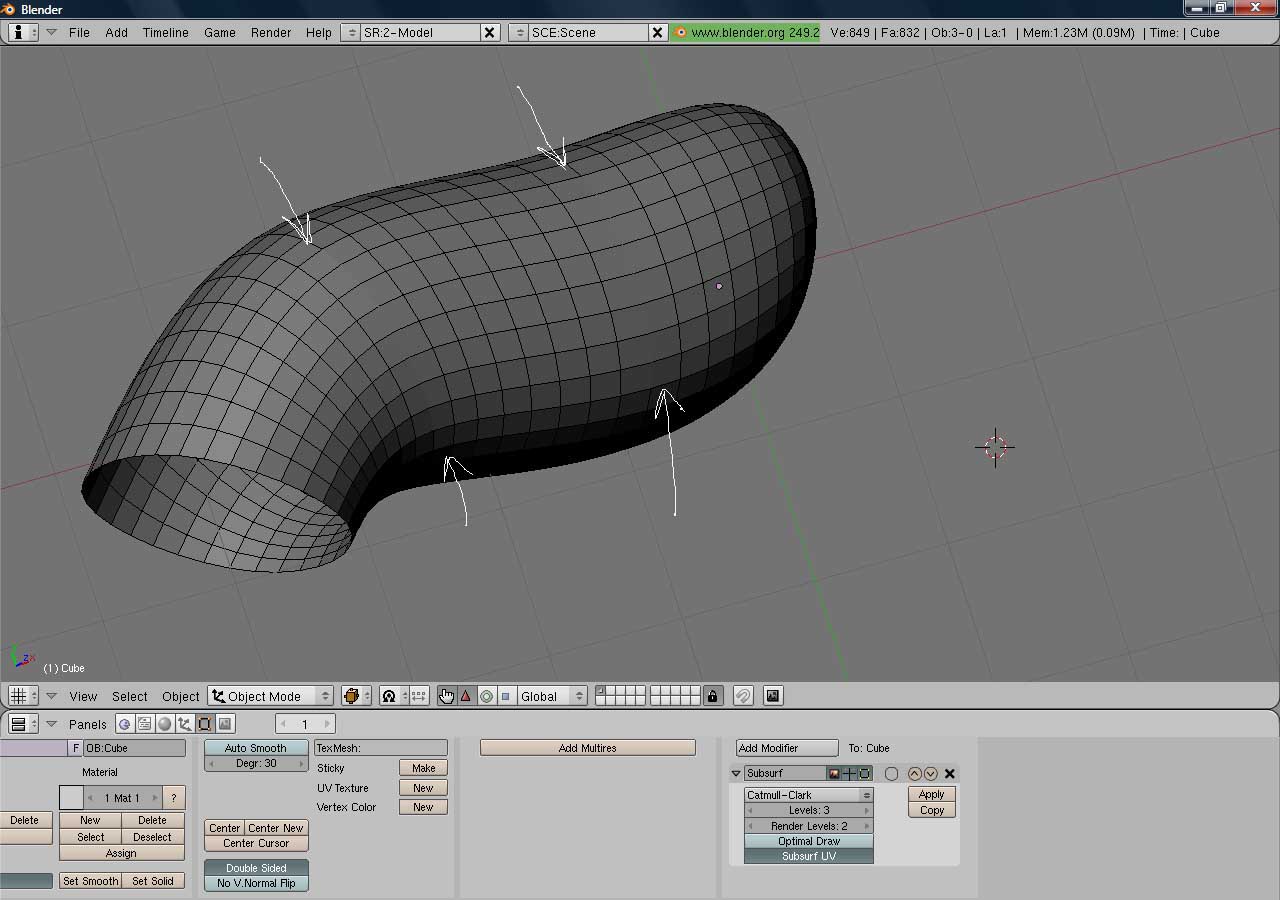Click Set Smooth
Image resolution: width=1280 pixels, height=900 pixels.
tap(90, 881)
